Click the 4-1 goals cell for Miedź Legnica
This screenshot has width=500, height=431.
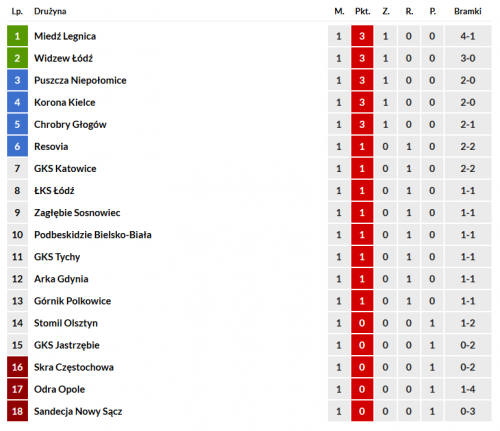pos(468,36)
